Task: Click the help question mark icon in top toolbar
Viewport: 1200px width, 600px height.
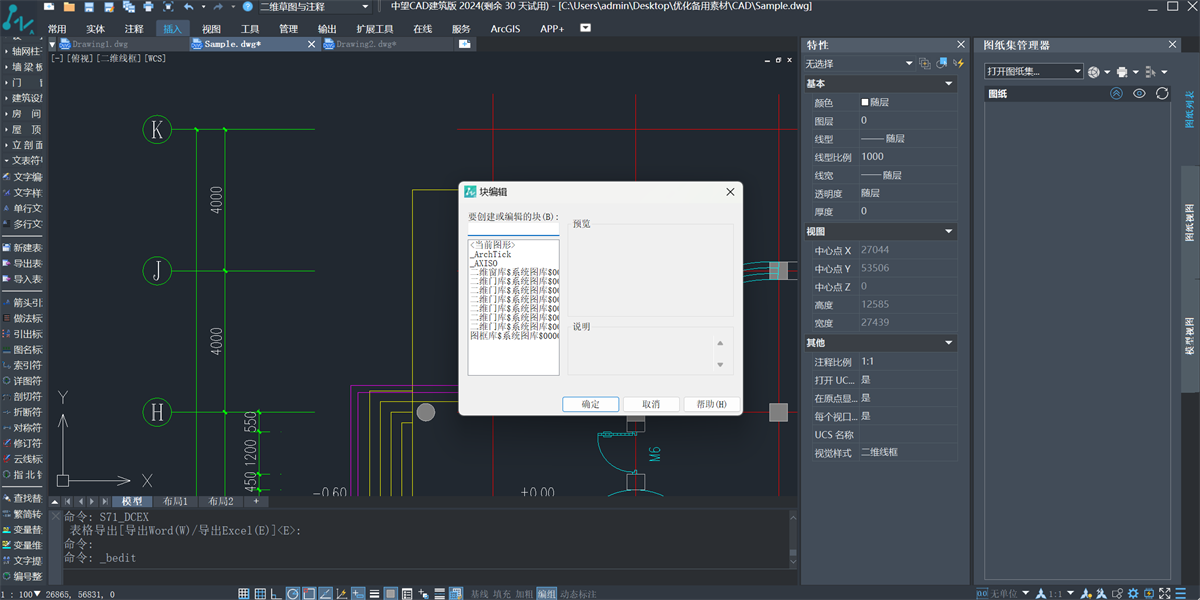Action: pos(247,6)
